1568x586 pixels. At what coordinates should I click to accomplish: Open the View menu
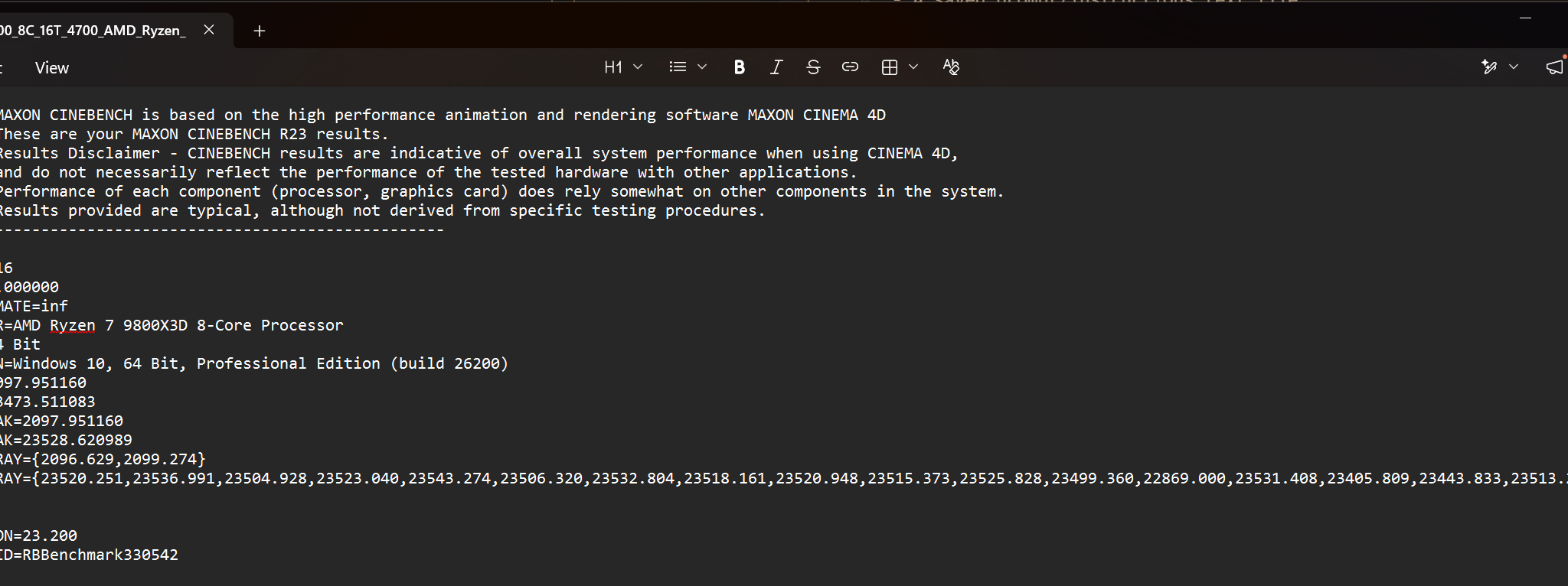click(52, 68)
